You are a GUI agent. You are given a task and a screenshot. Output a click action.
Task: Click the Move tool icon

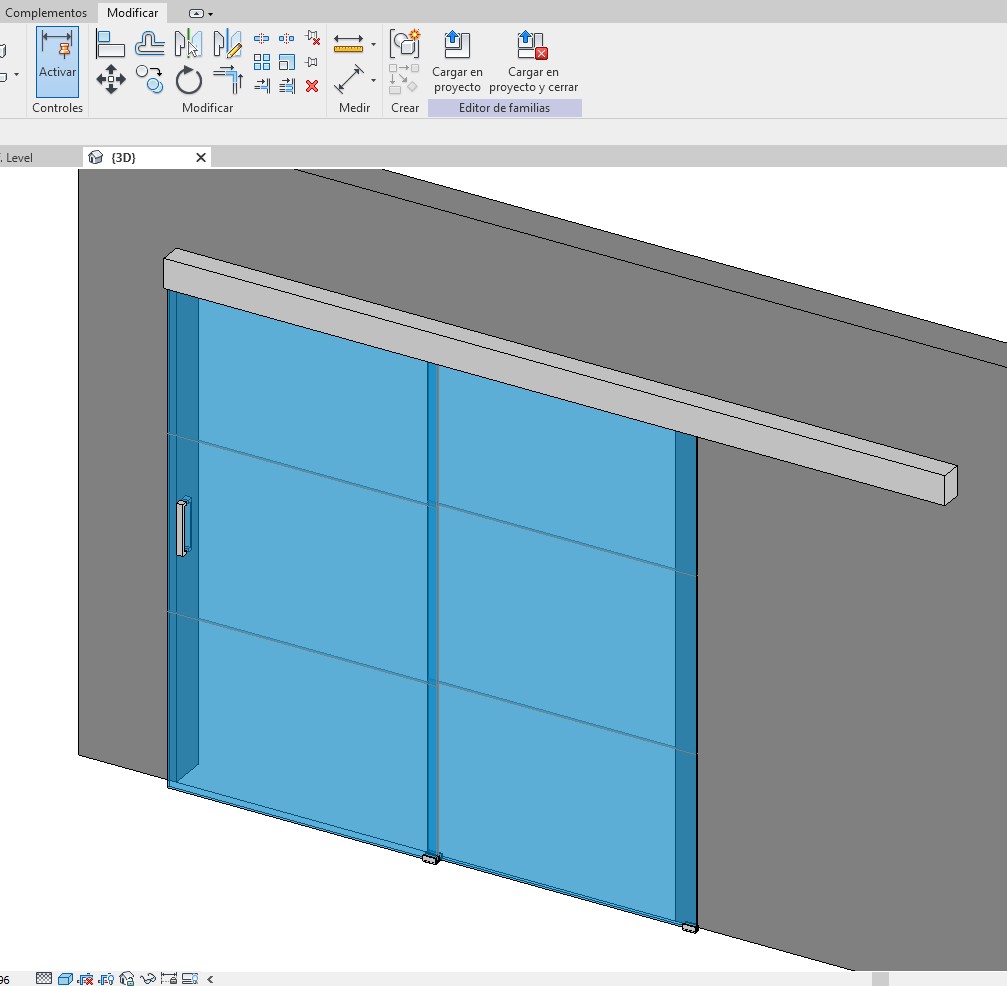110,80
